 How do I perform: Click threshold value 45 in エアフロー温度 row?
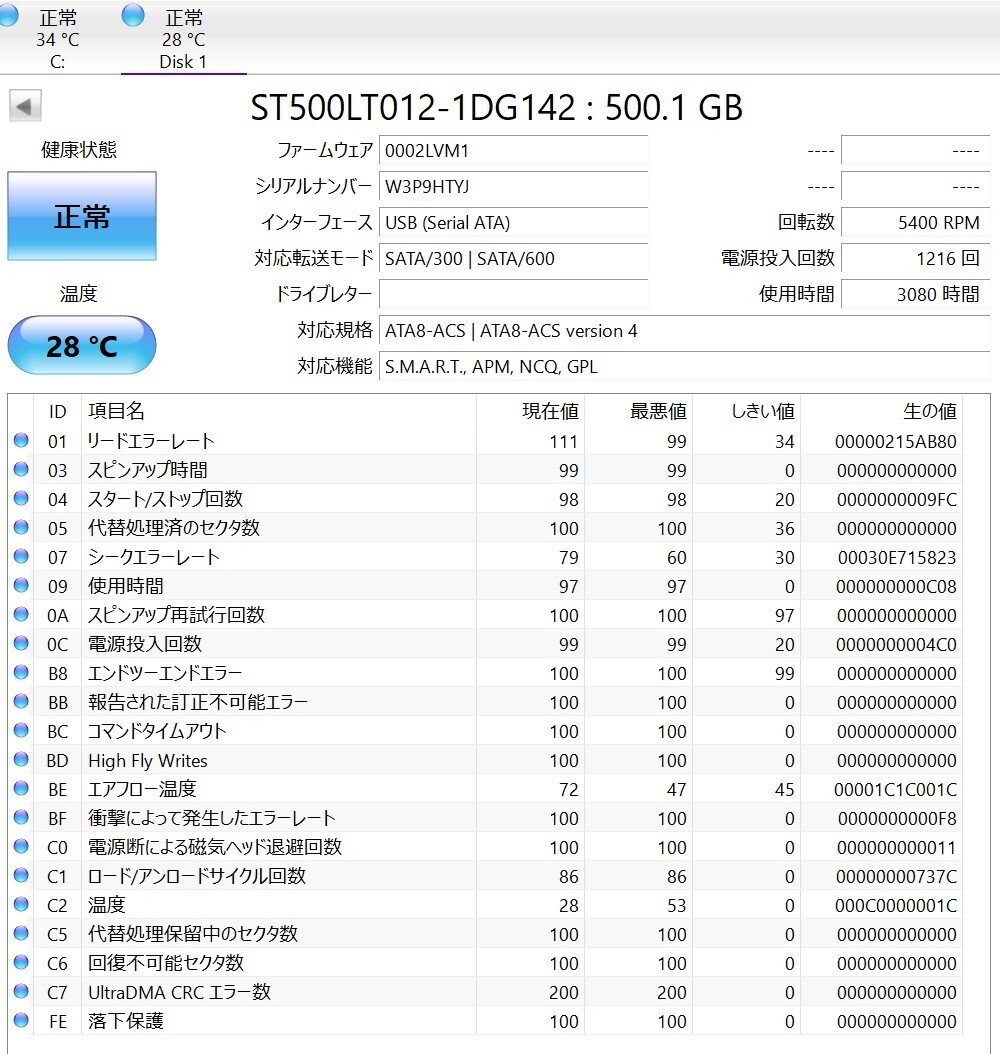tap(784, 789)
